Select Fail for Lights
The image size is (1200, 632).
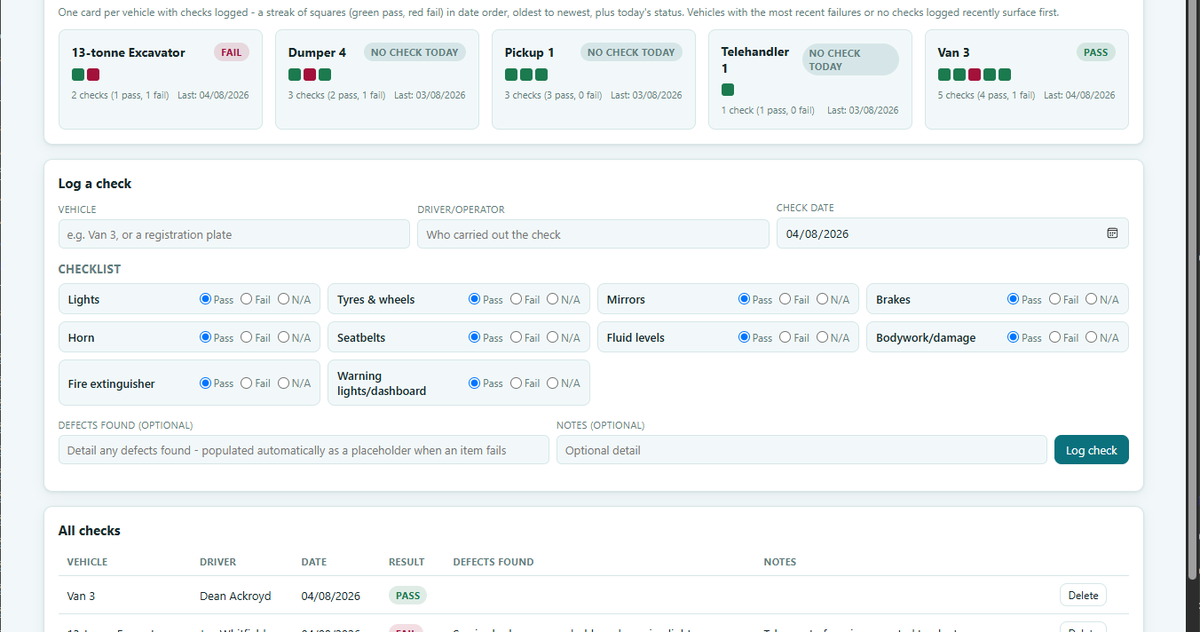pyautogui.click(x=246, y=299)
